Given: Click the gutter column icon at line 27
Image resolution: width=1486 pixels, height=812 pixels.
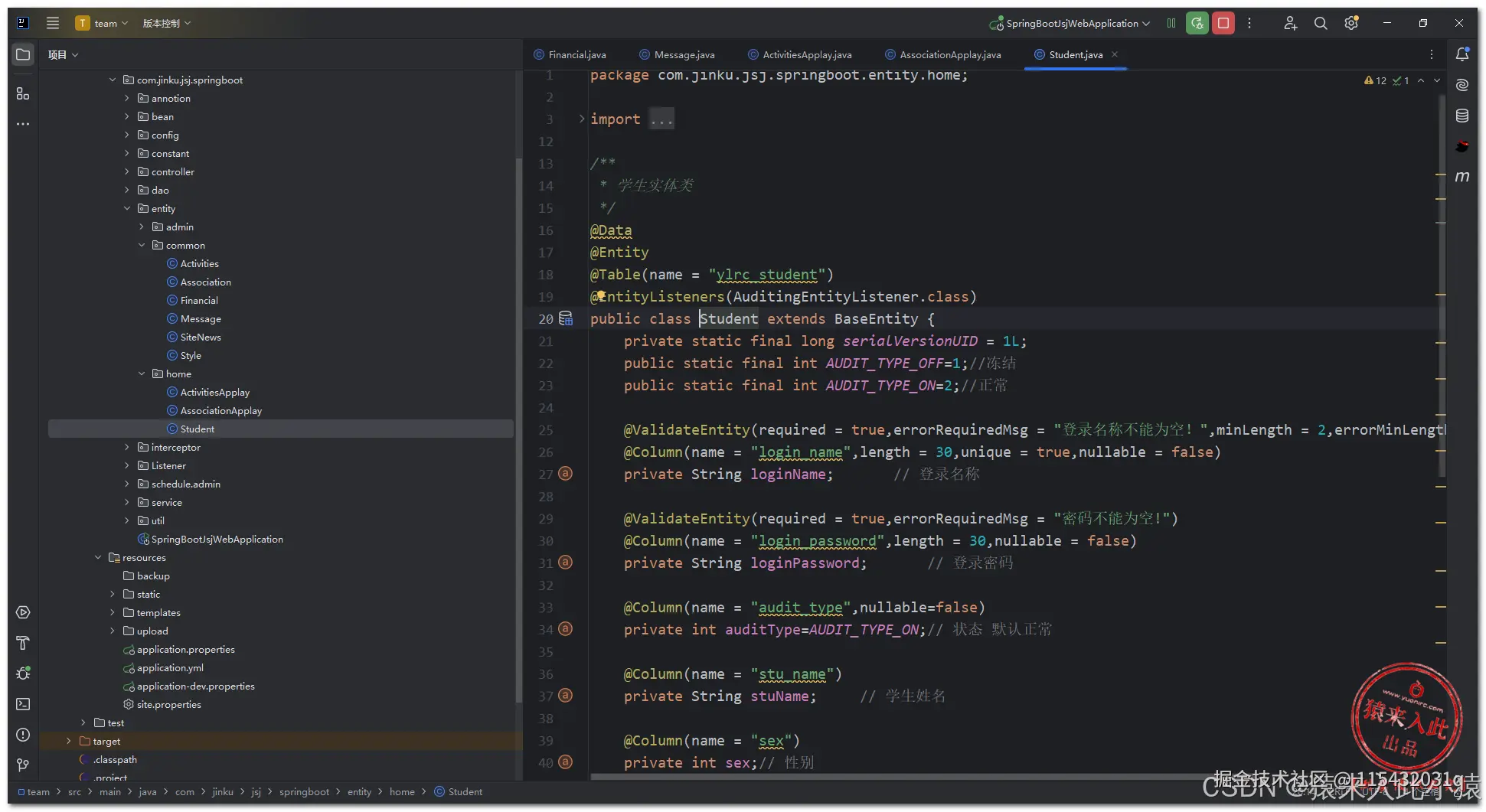Looking at the screenshot, I should pyautogui.click(x=565, y=474).
